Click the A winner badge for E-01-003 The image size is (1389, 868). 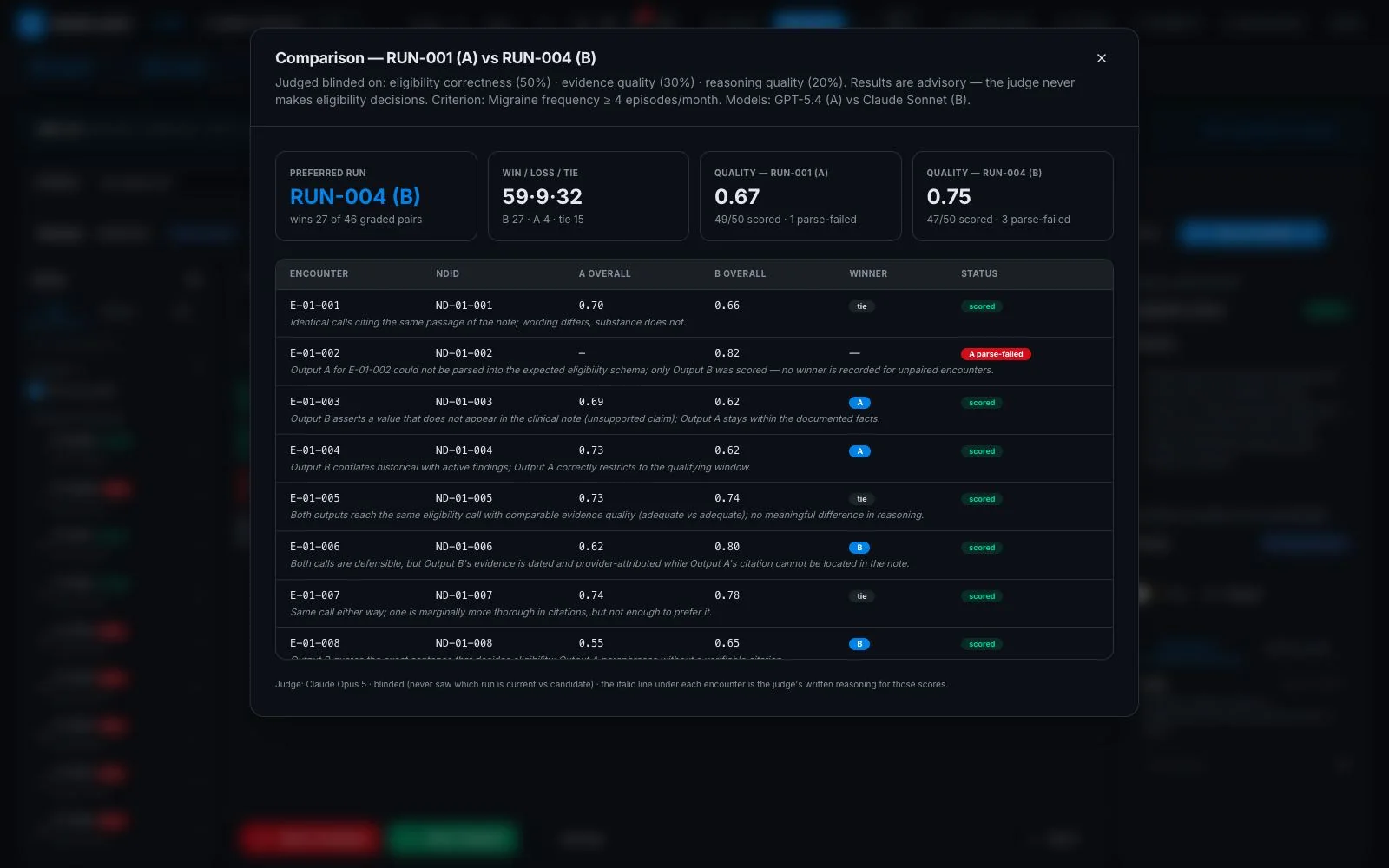click(x=859, y=403)
